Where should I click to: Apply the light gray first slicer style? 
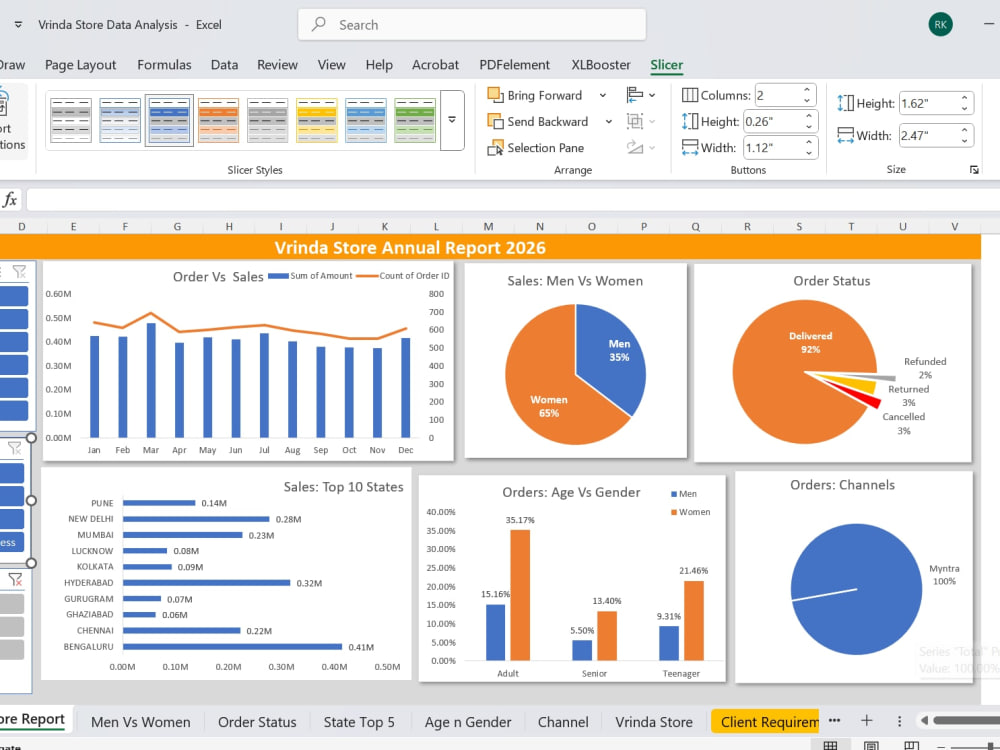point(71,120)
